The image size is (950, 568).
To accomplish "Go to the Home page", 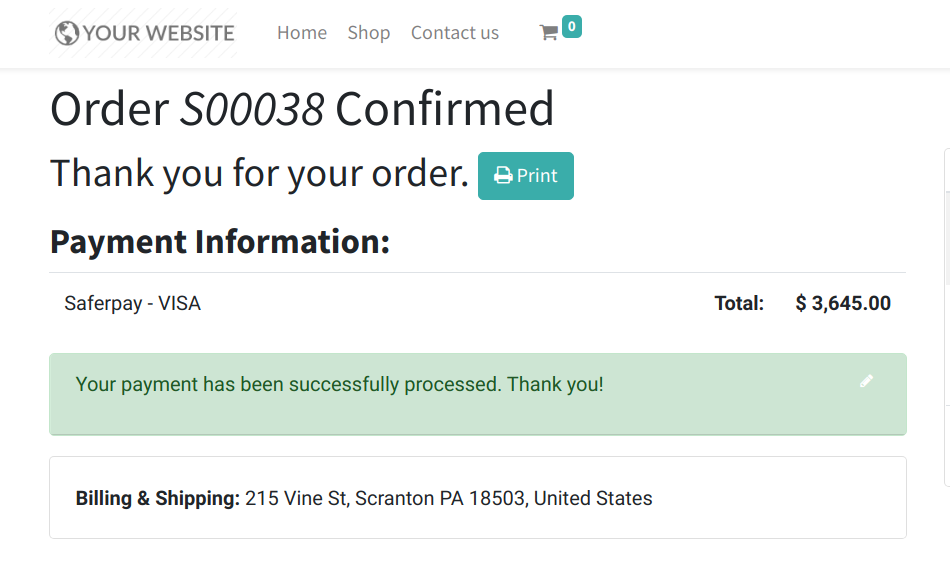I will pos(302,33).
